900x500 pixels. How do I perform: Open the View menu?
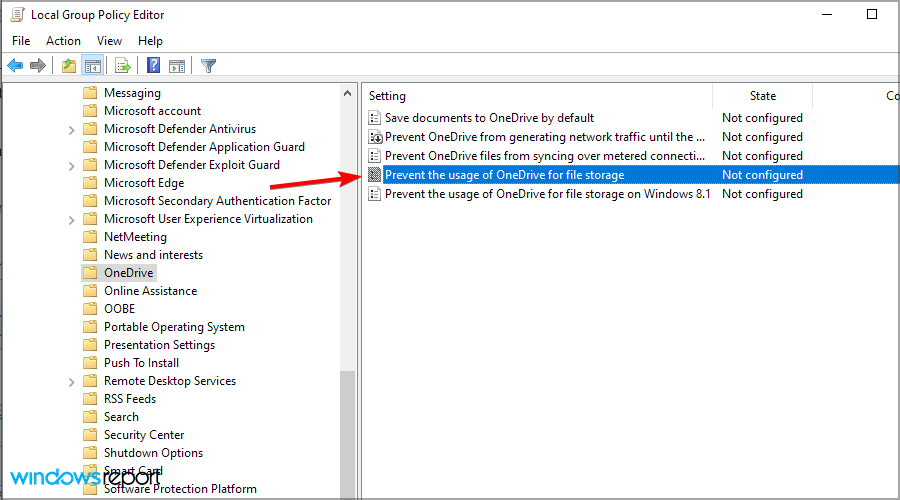(109, 41)
